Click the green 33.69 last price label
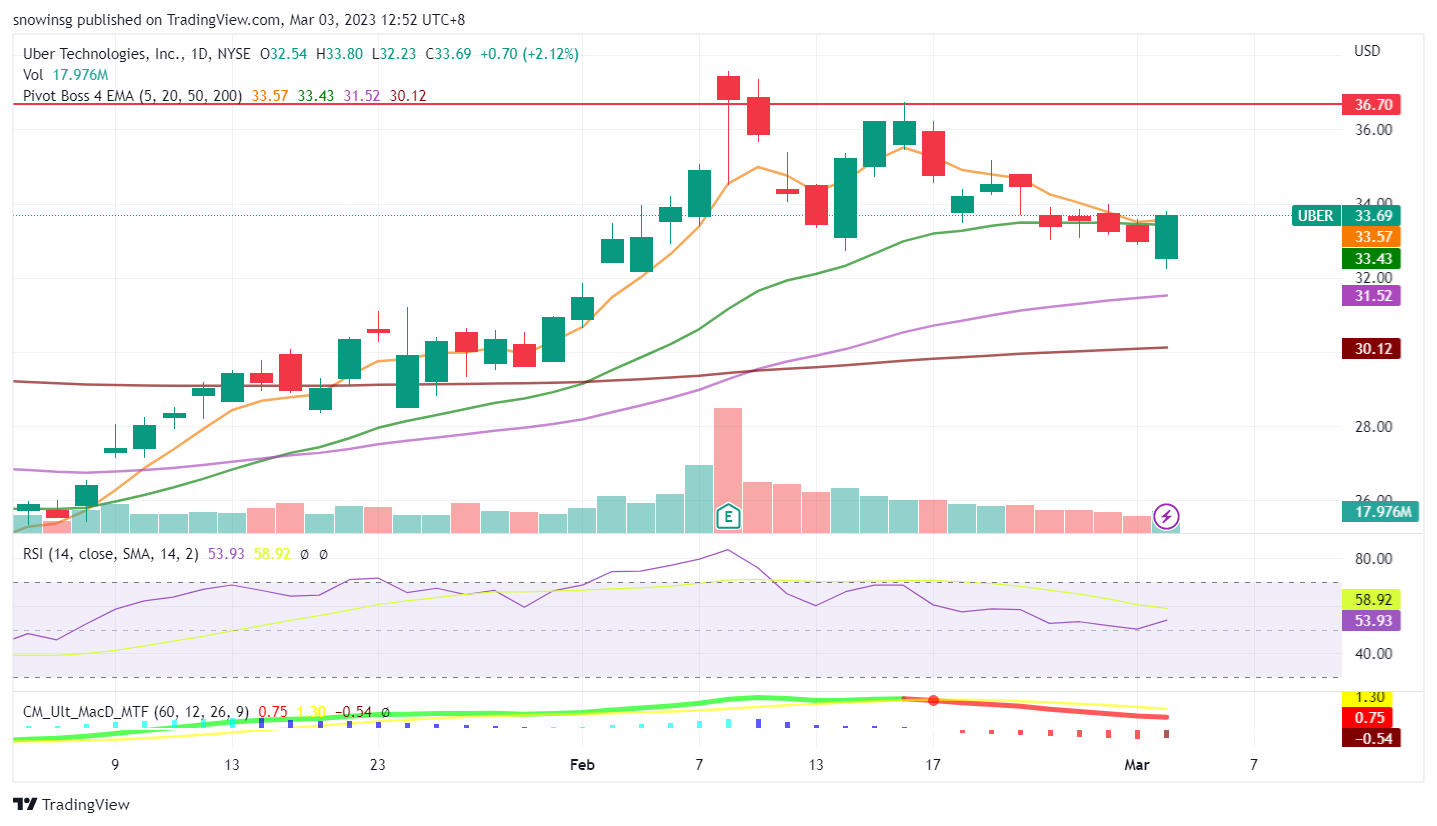Screen dimensions: 1437x826 pos(1371,215)
